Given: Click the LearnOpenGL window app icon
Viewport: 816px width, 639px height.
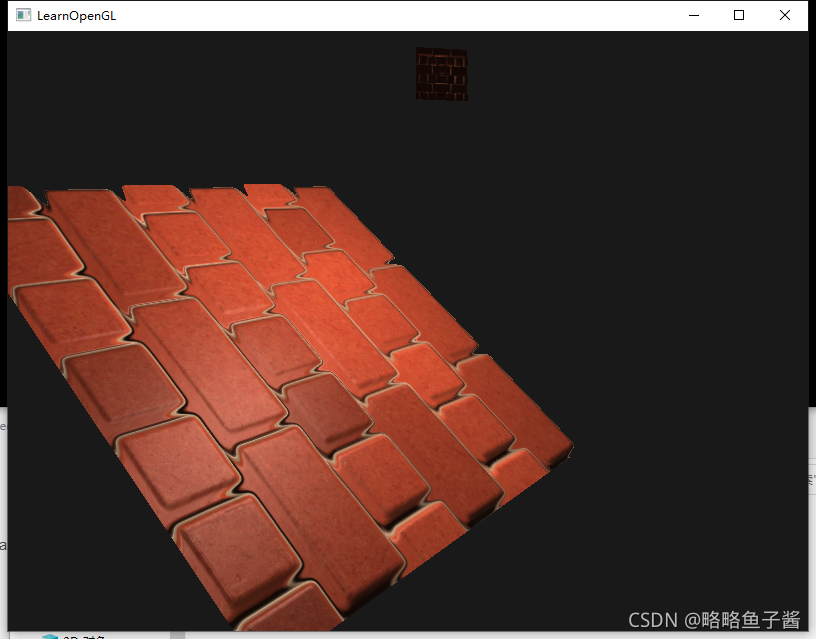Looking at the screenshot, I should (x=23, y=15).
